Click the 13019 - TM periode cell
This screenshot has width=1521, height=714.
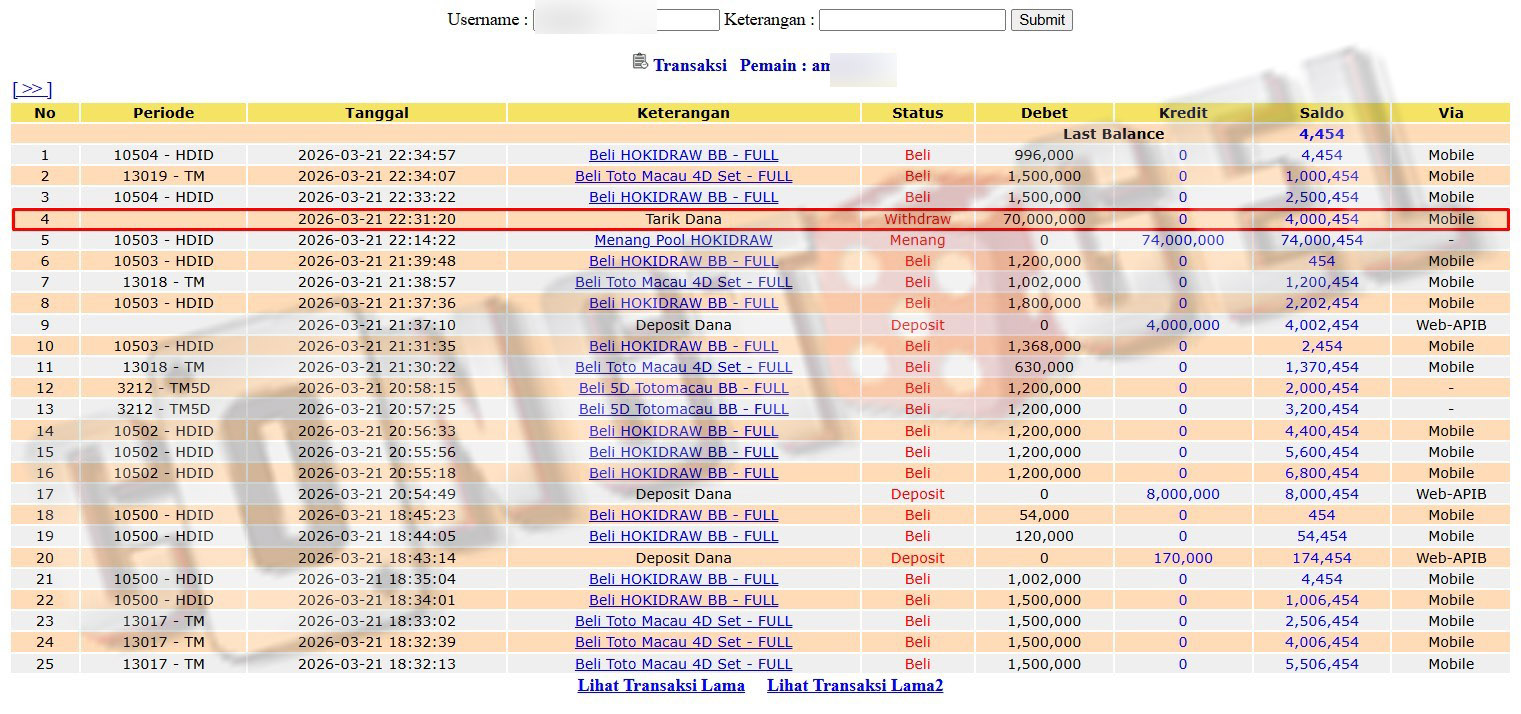pyautogui.click(x=163, y=176)
